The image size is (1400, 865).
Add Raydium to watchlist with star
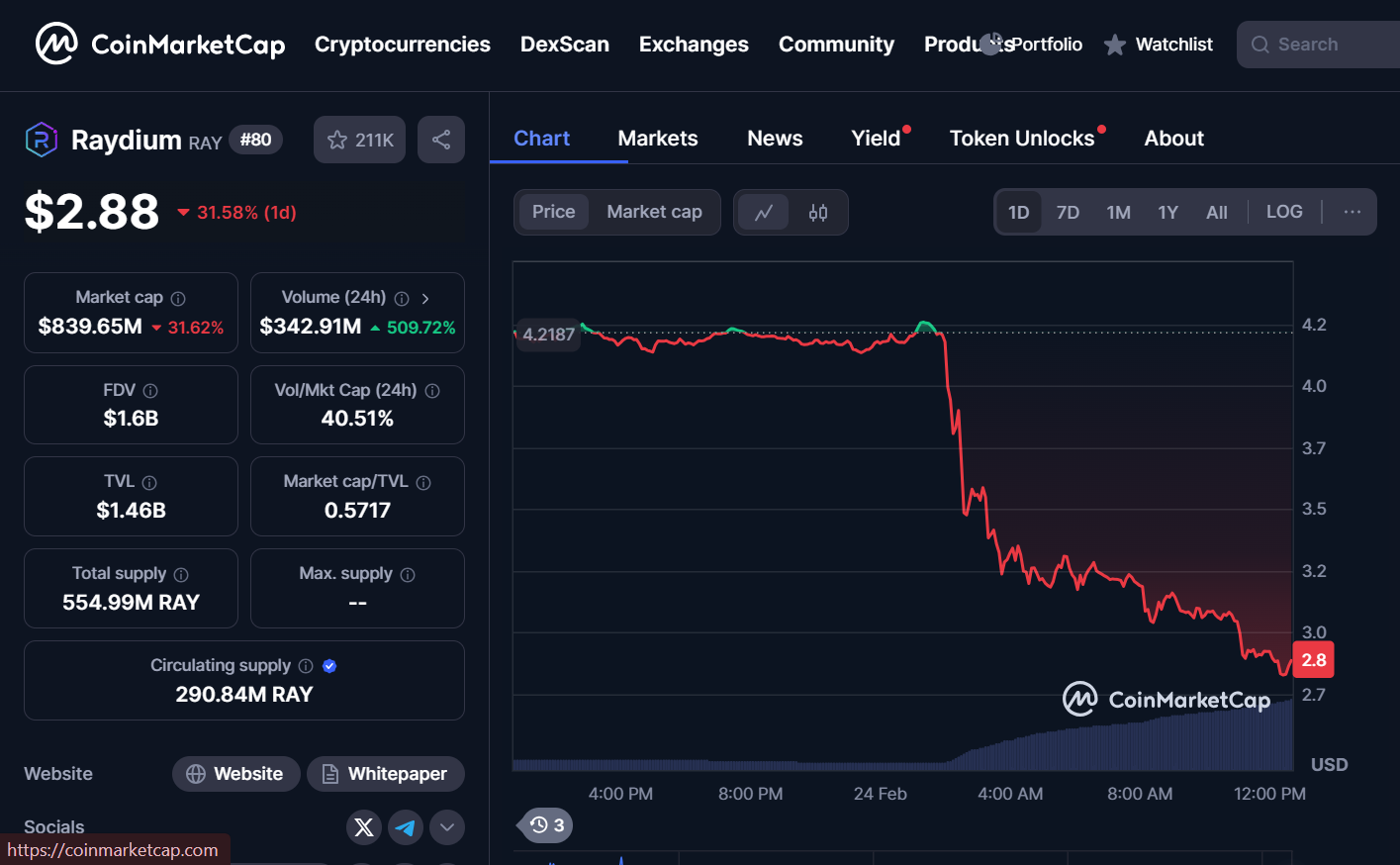(359, 140)
